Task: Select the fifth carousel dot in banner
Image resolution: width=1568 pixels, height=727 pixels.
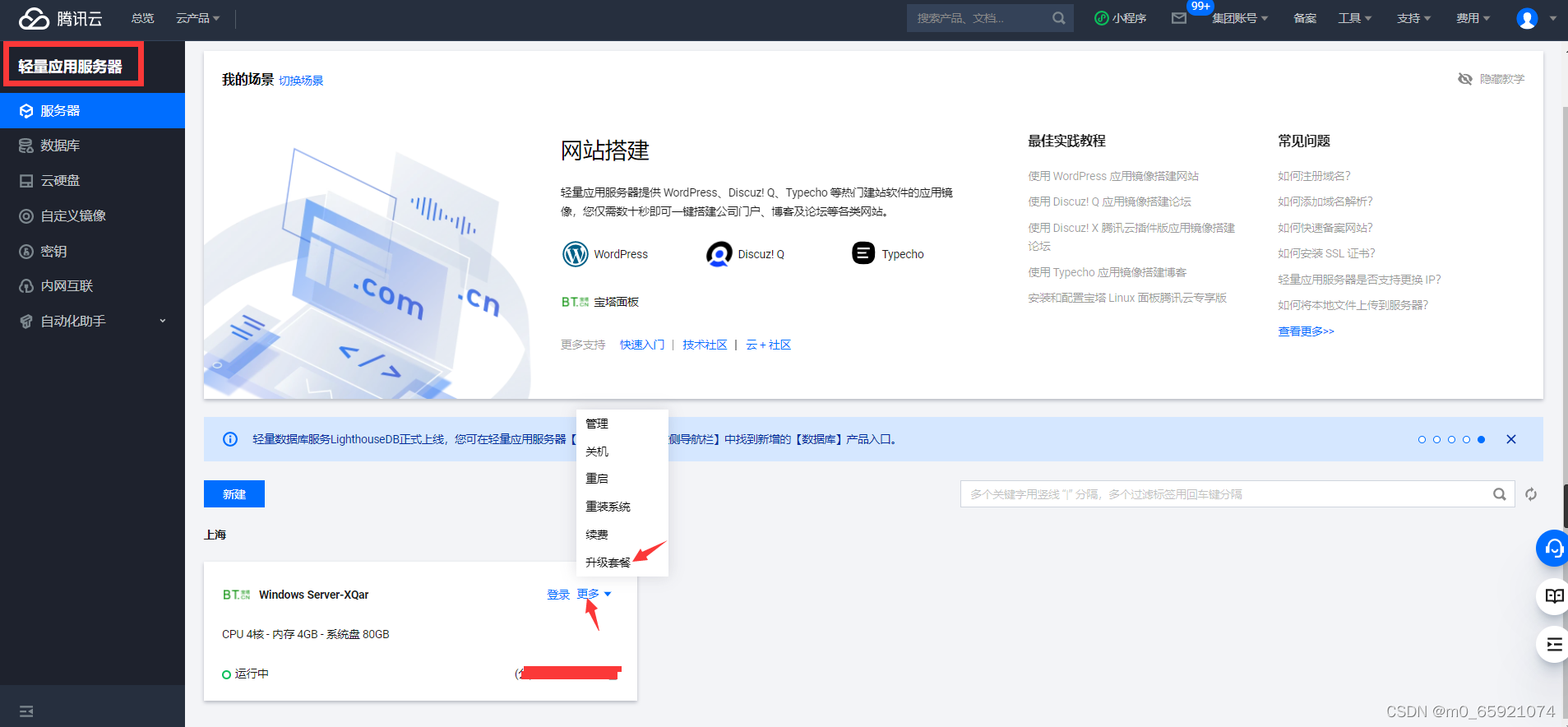Action: click(x=1481, y=440)
